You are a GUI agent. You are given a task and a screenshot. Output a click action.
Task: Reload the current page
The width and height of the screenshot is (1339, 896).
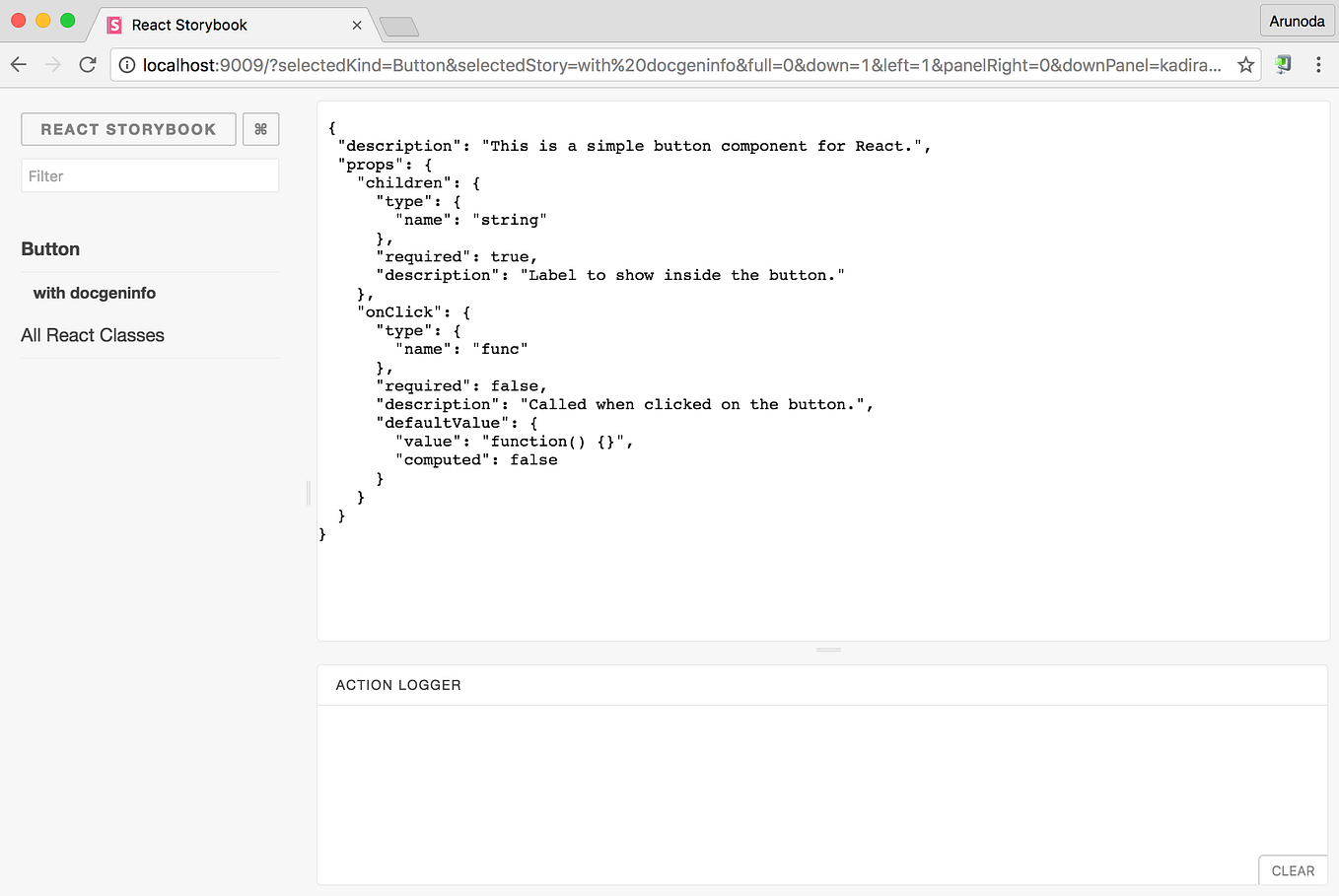tap(87, 64)
